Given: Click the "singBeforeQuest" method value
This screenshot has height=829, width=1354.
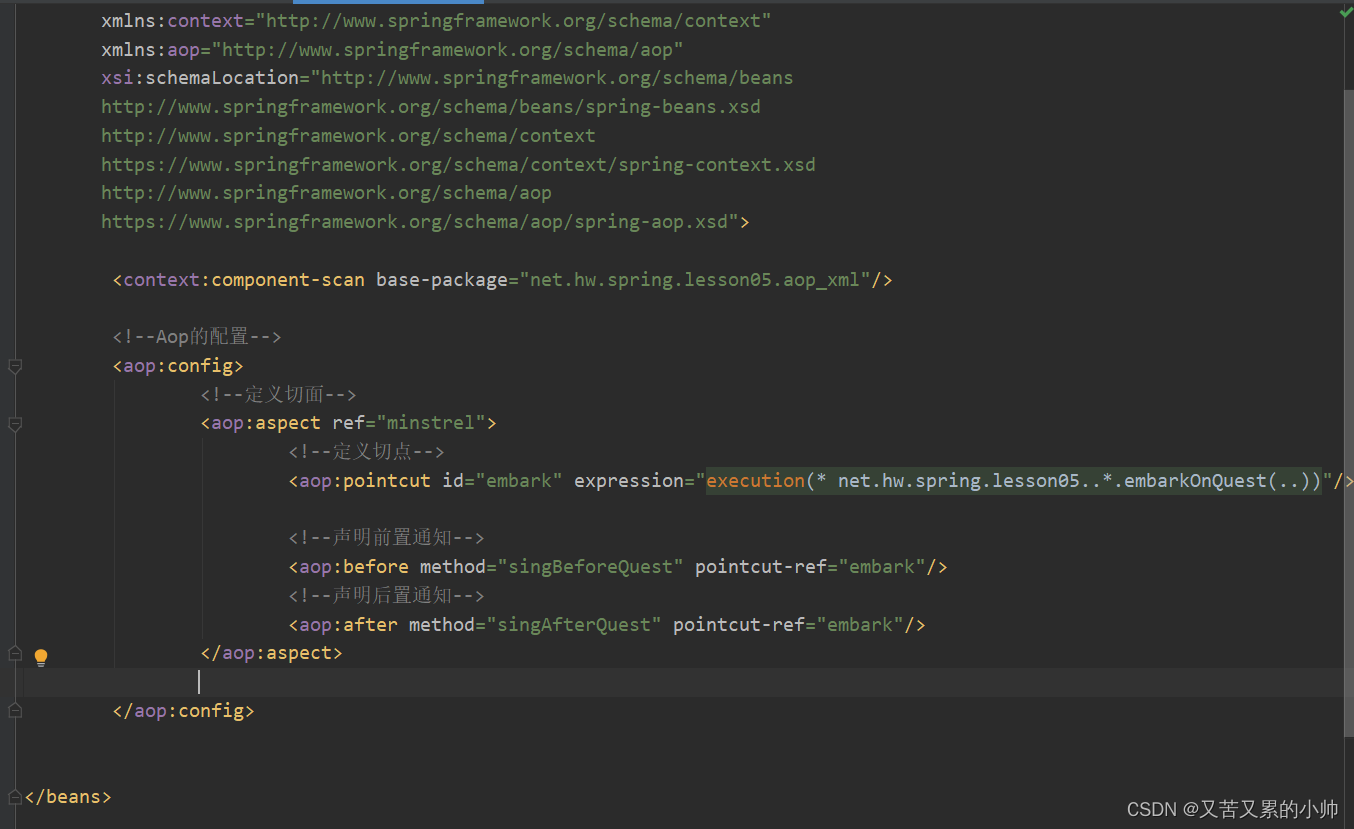Looking at the screenshot, I should pos(590,567).
